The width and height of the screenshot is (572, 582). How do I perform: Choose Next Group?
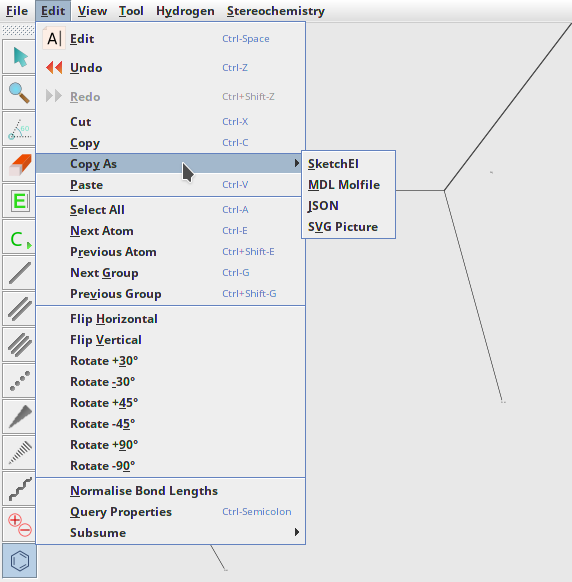[171, 273]
